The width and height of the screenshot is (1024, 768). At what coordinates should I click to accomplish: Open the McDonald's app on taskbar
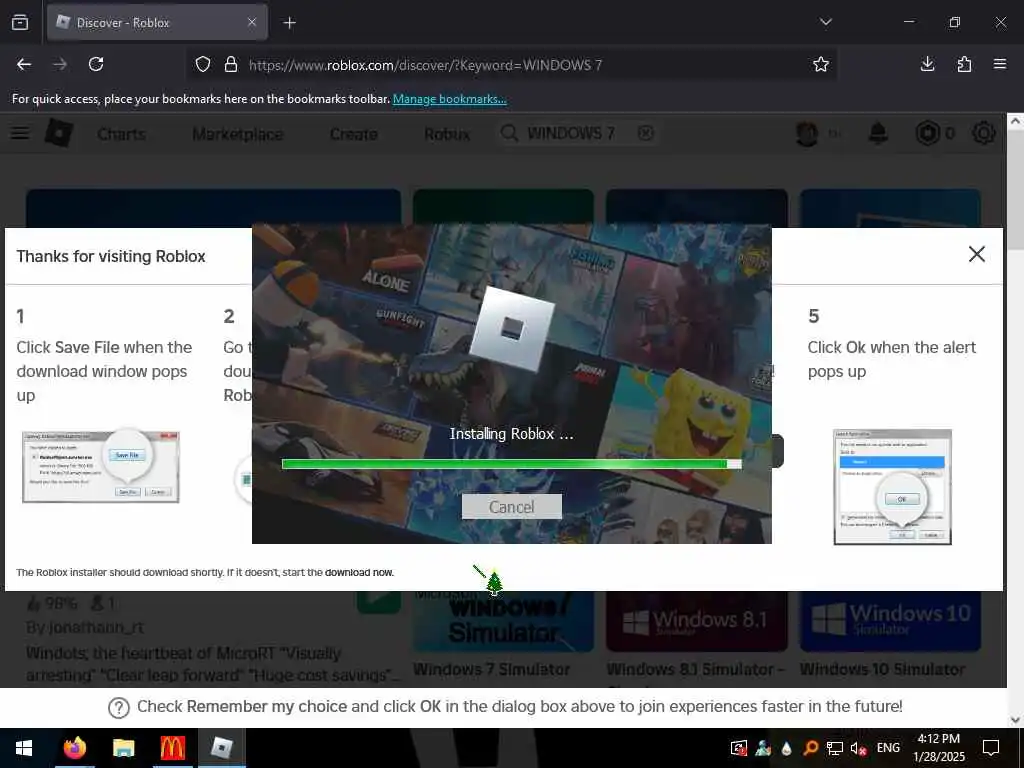pos(172,748)
